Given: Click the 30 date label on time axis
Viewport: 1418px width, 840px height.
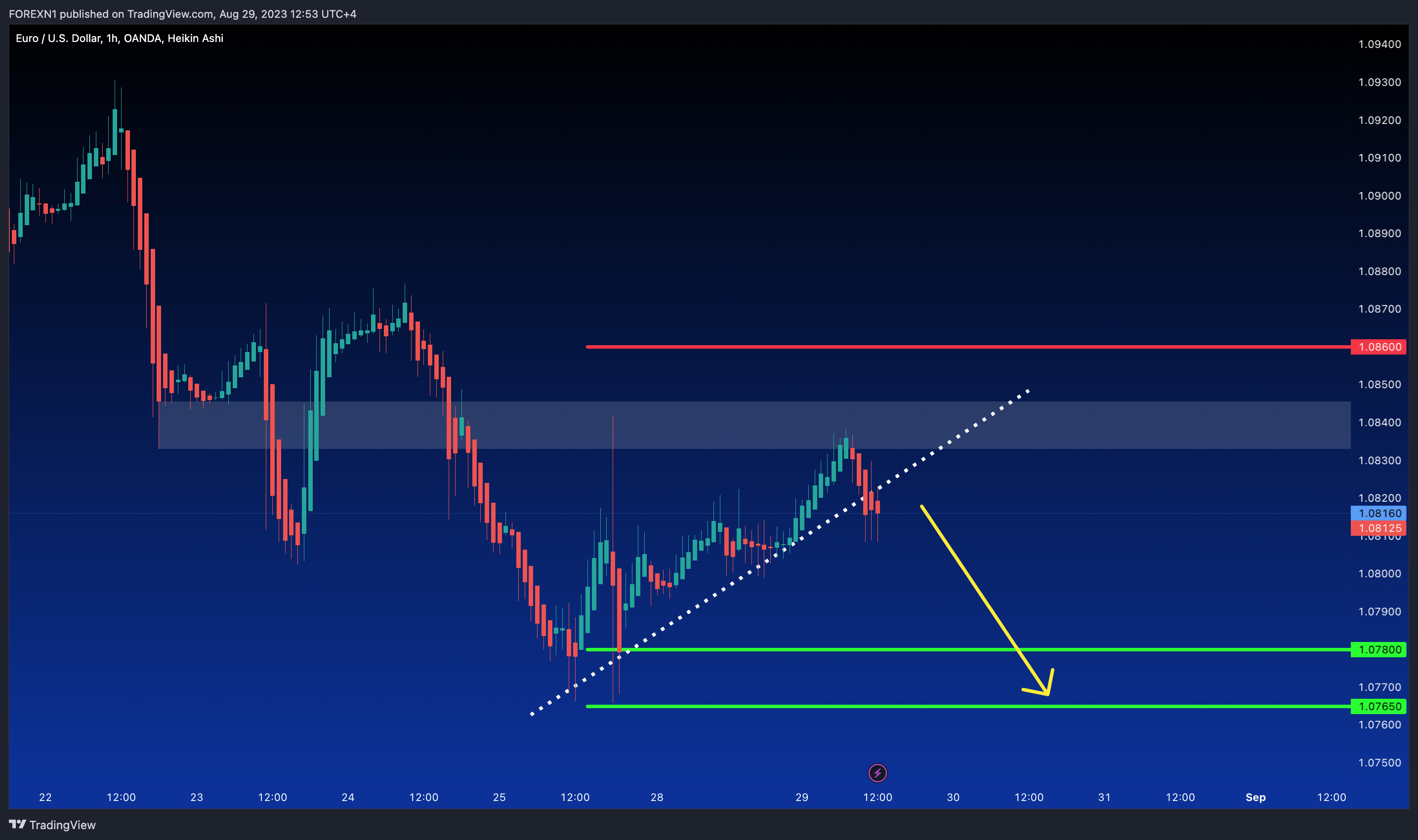Looking at the screenshot, I should pyautogui.click(x=953, y=797).
